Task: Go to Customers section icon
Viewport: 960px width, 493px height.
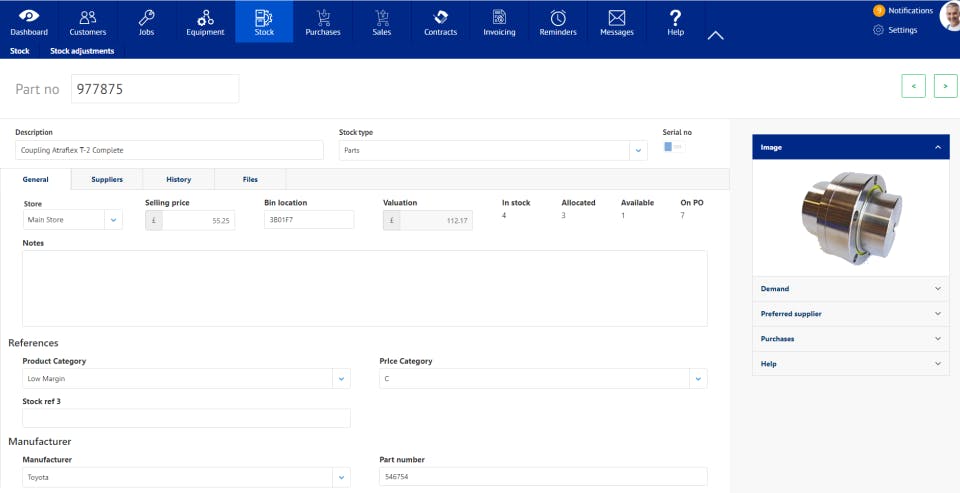Action: coord(88,17)
